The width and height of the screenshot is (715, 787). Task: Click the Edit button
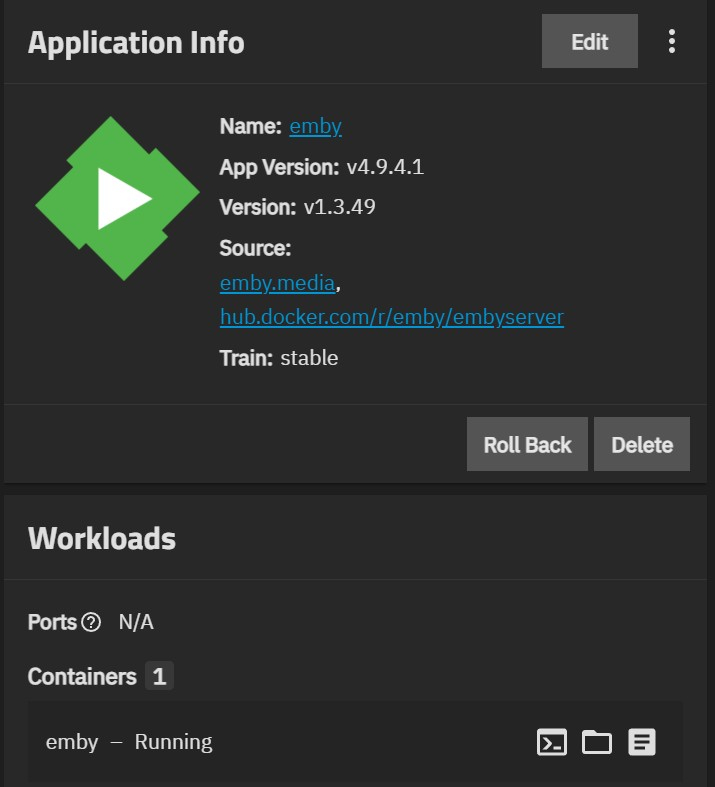589,41
